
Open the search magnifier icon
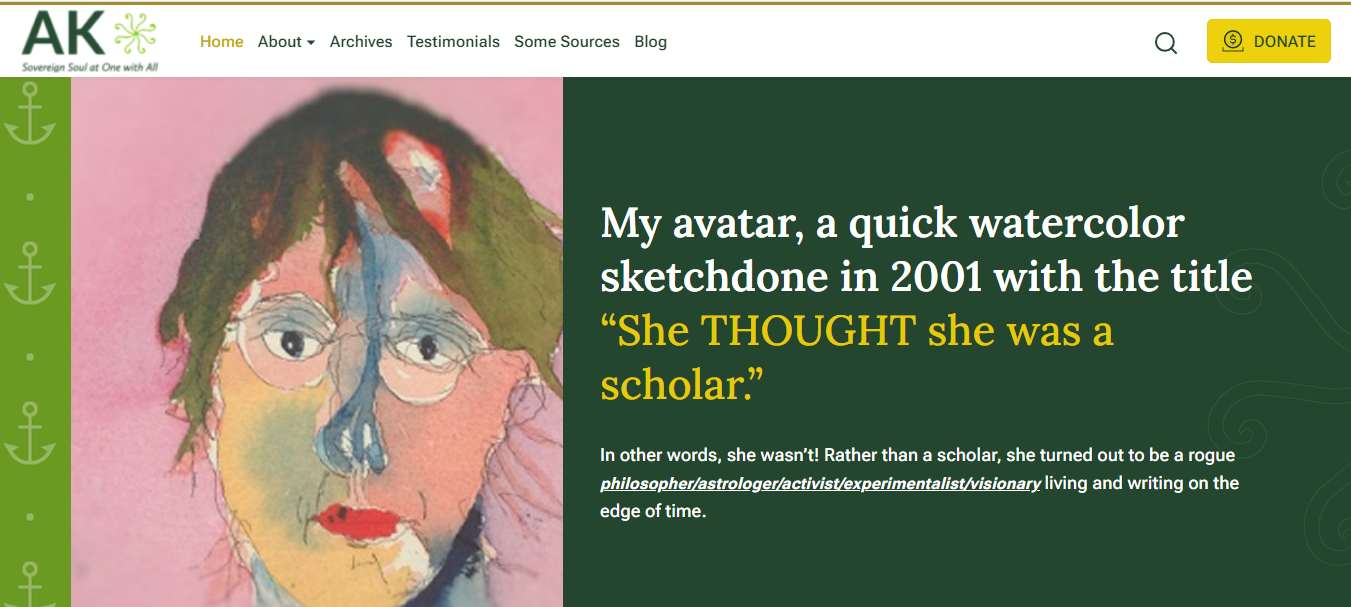1165,42
